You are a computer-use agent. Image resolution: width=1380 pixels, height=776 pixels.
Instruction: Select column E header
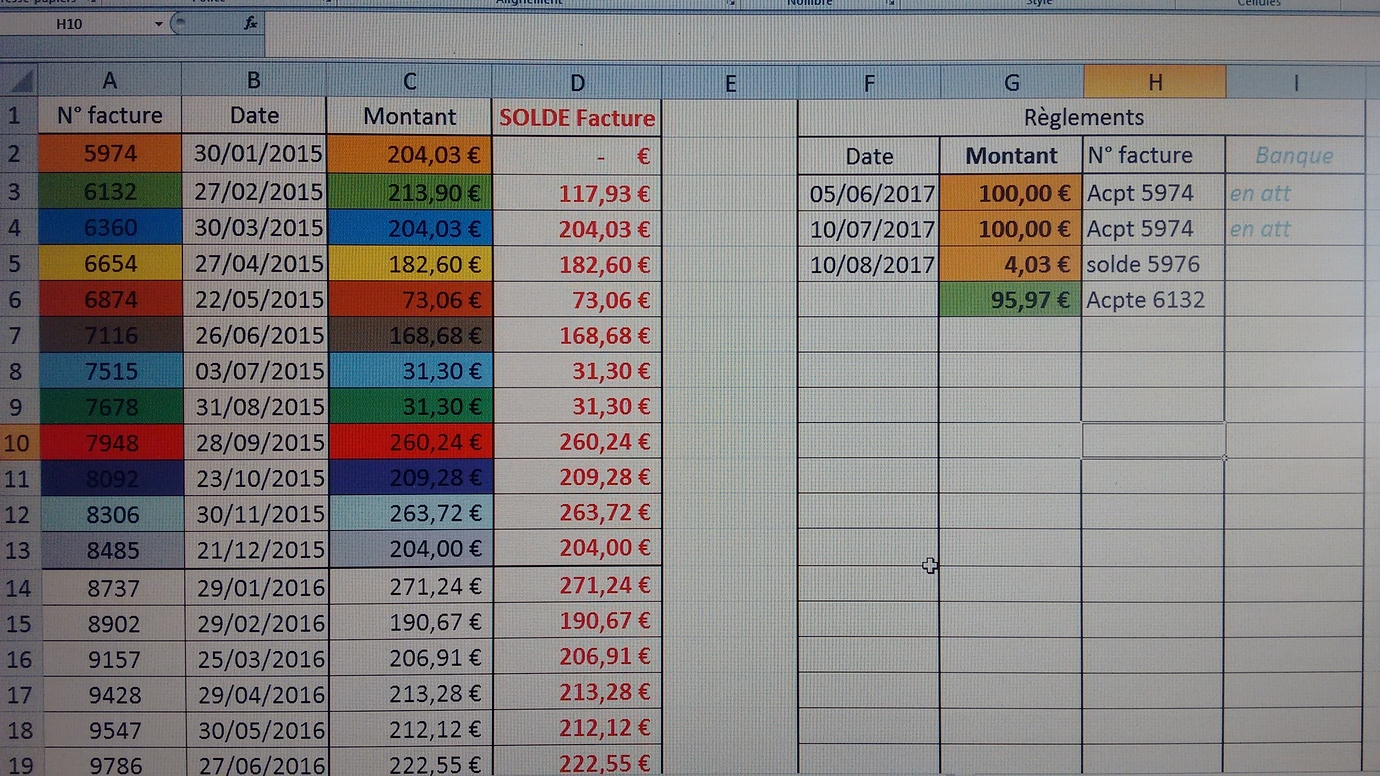(x=730, y=83)
